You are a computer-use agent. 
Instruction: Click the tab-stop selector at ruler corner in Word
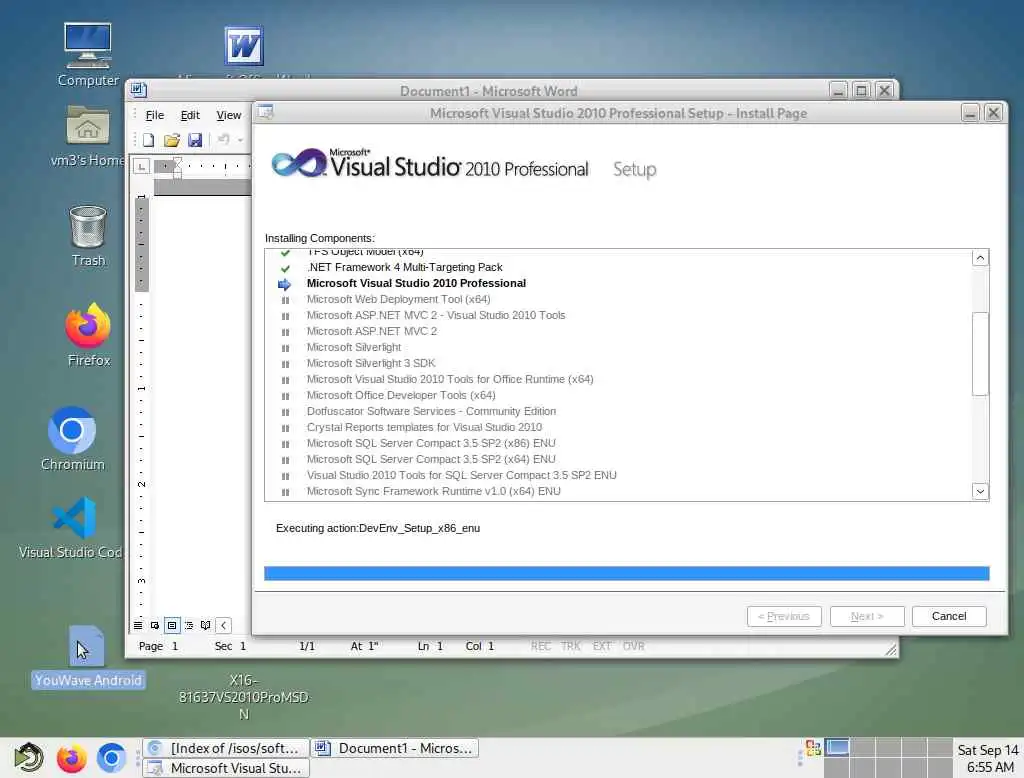click(141, 167)
